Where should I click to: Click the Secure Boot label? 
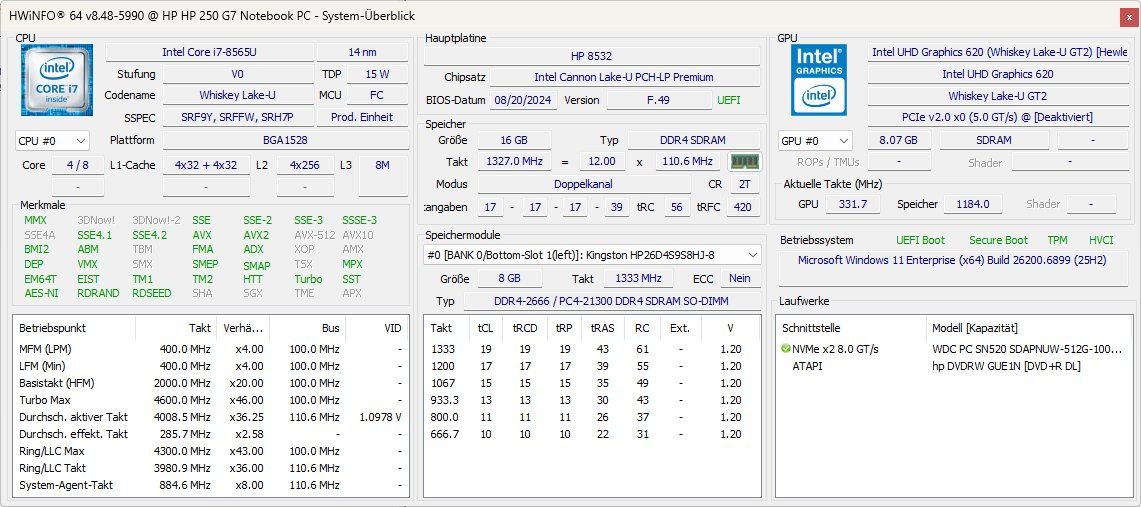(998, 240)
